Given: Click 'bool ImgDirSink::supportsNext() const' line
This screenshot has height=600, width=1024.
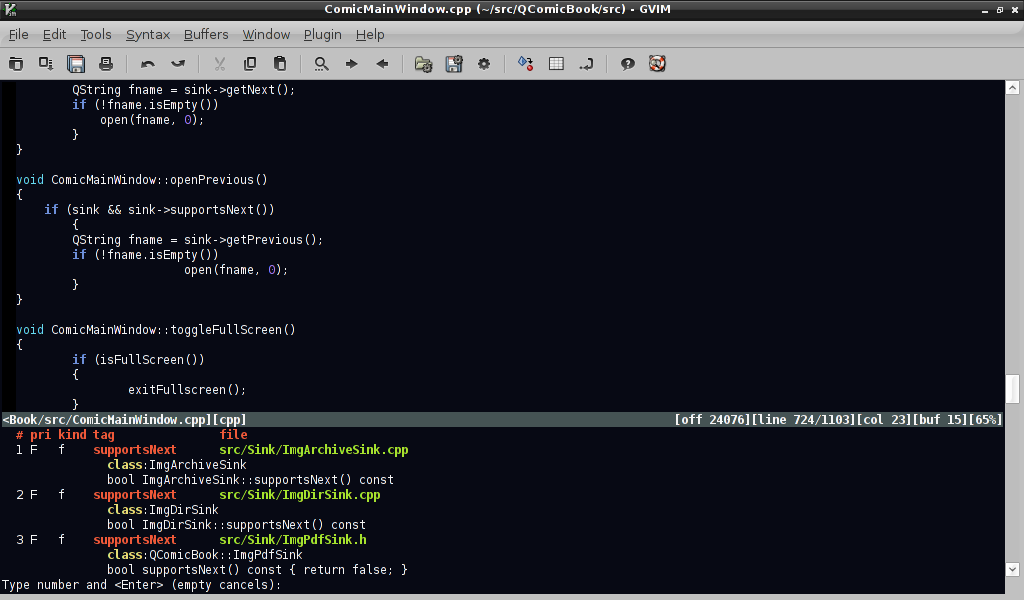Looking at the screenshot, I should coord(236,525).
